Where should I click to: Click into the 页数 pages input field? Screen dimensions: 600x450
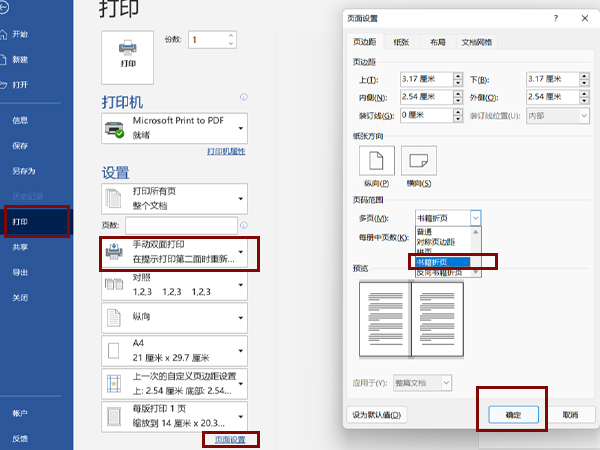(181, 226)
